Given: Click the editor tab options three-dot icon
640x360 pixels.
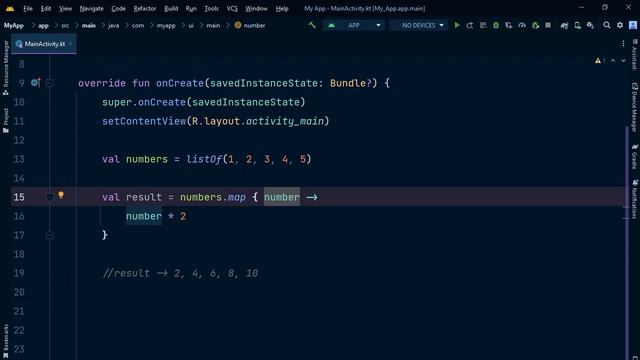Looking at the screenshot, I should (x=623, y=44).
